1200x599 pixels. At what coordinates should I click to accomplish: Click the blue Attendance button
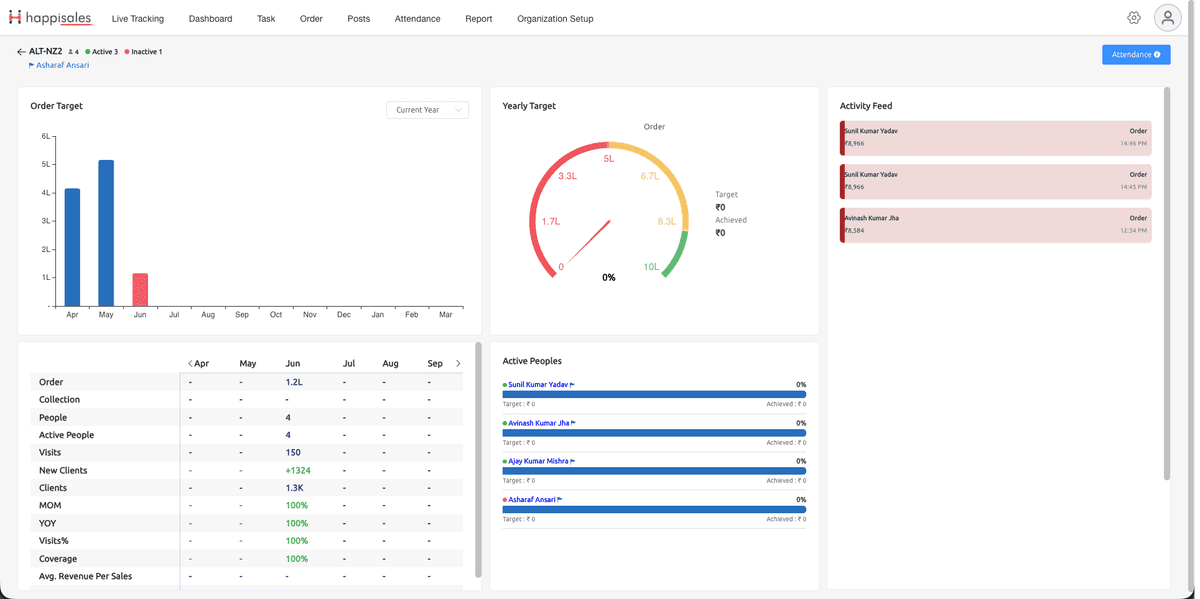[x=1136, y=55]
